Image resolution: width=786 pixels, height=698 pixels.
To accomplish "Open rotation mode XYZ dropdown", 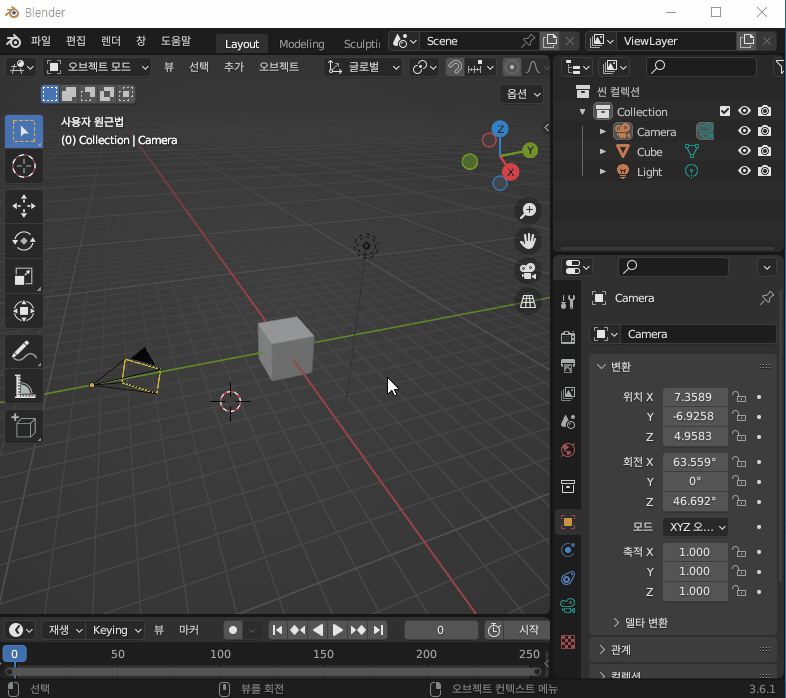I will tap(695, 527).
